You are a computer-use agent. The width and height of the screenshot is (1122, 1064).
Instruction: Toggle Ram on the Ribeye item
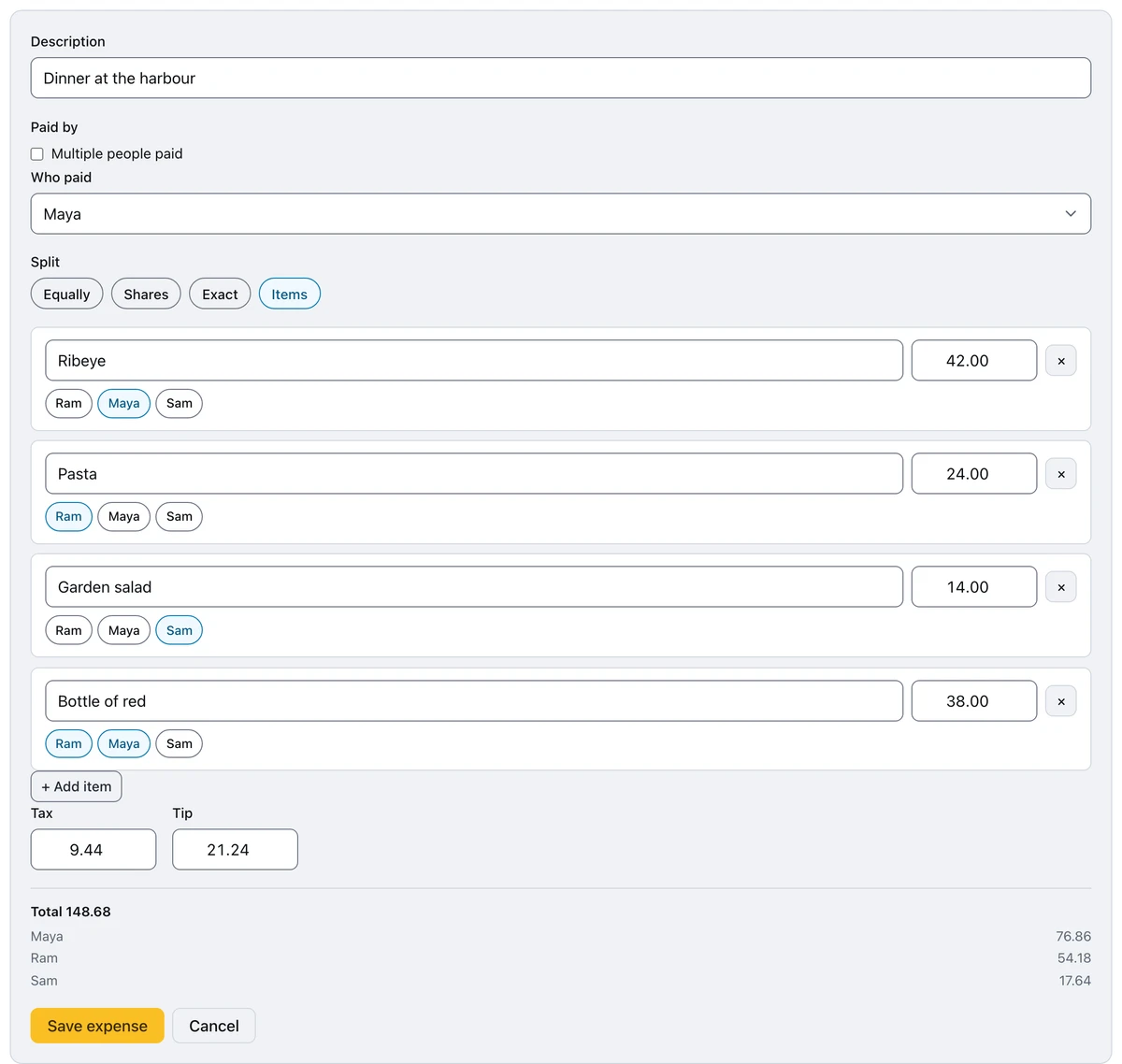point(68,404)
